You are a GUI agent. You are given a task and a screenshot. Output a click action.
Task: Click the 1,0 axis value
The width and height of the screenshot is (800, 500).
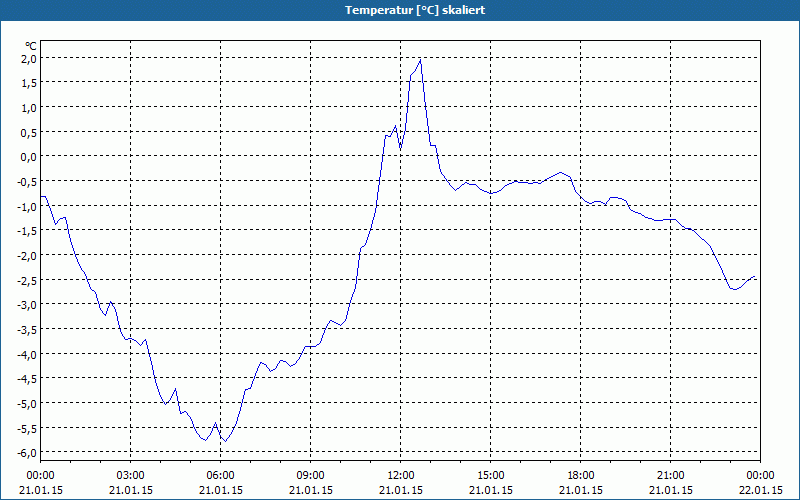(x=30, y=108)
